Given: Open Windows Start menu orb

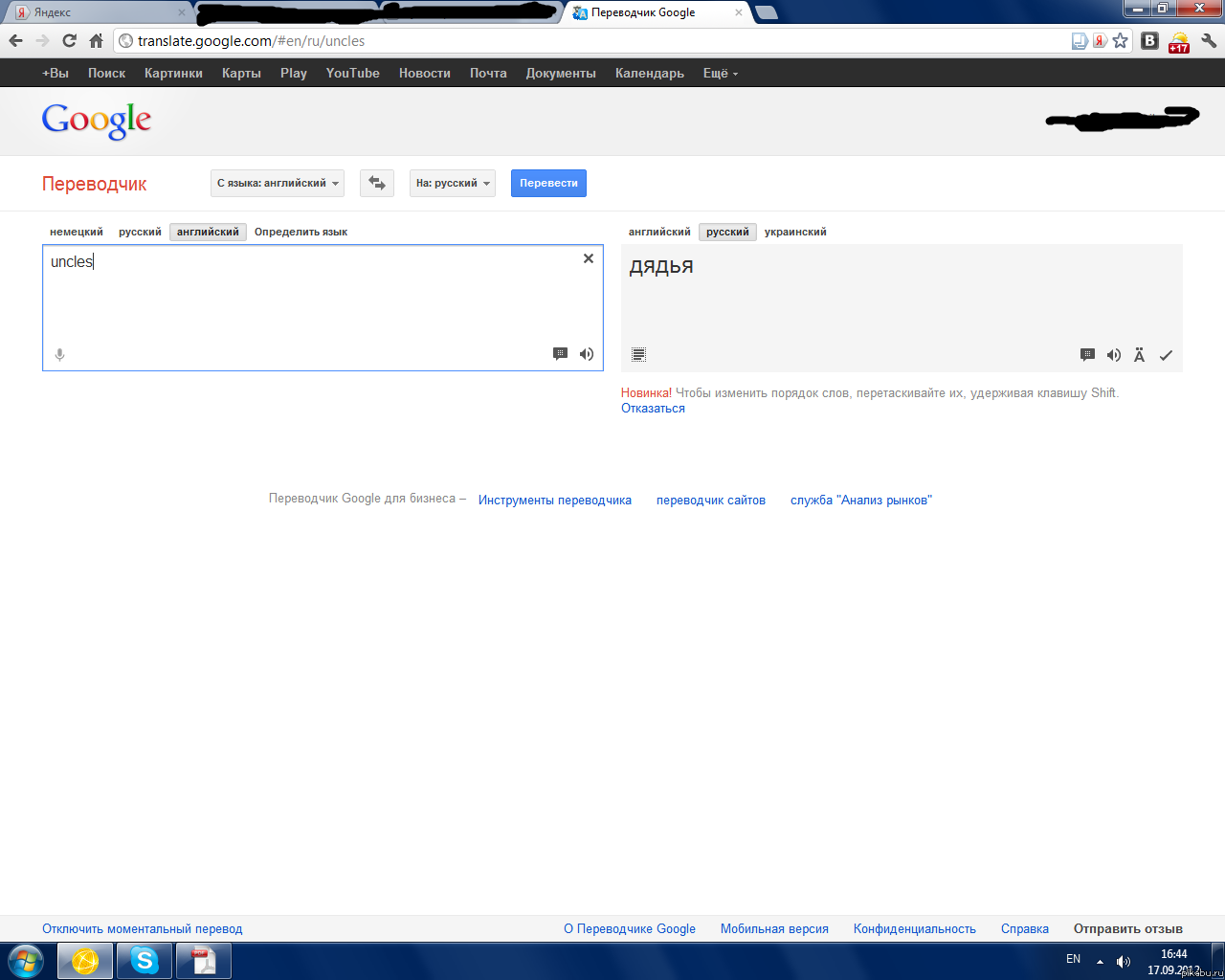Looking at the screenshot, I should [25, 960].
